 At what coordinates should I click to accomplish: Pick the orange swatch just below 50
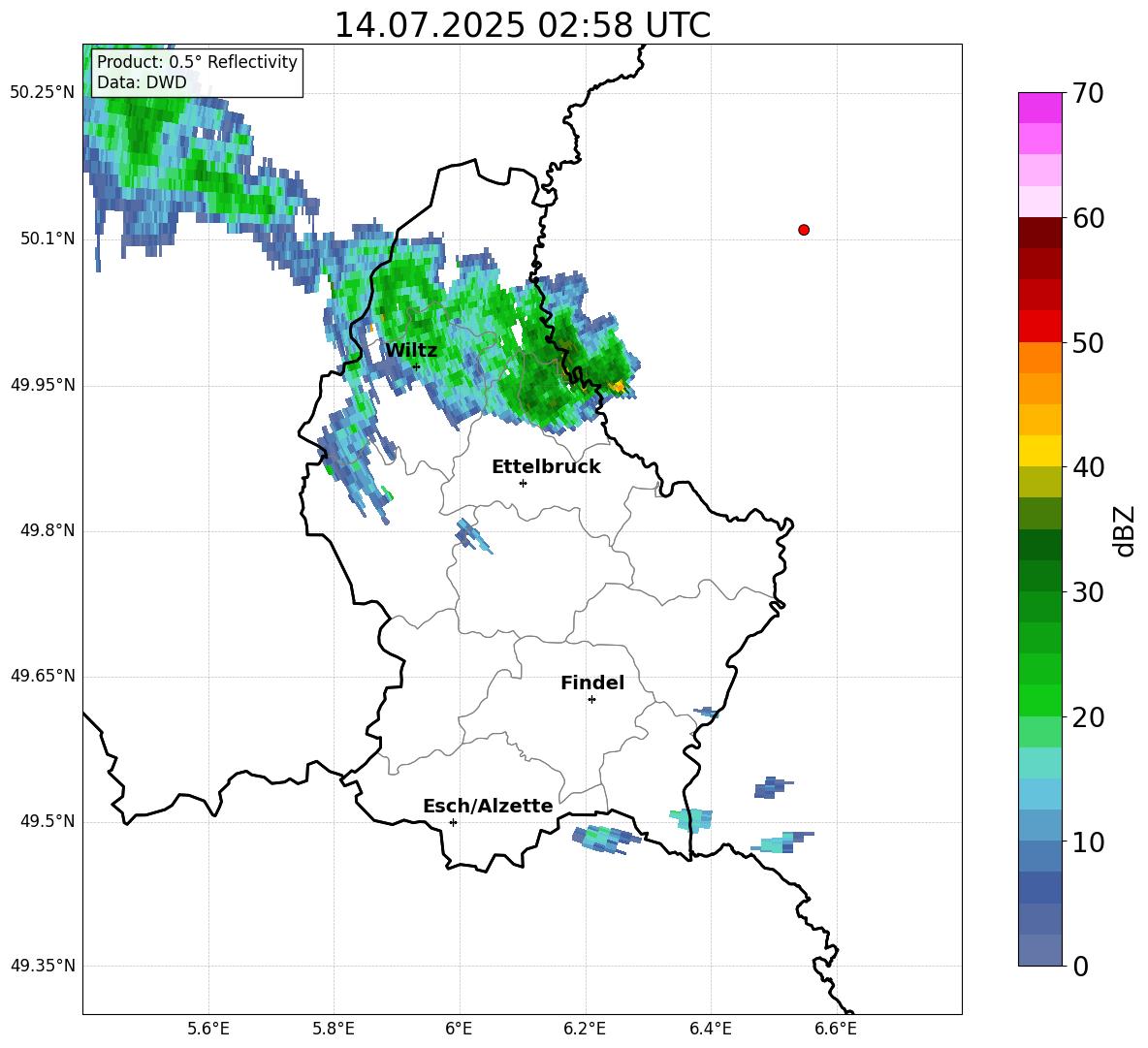coord(1039,357)
